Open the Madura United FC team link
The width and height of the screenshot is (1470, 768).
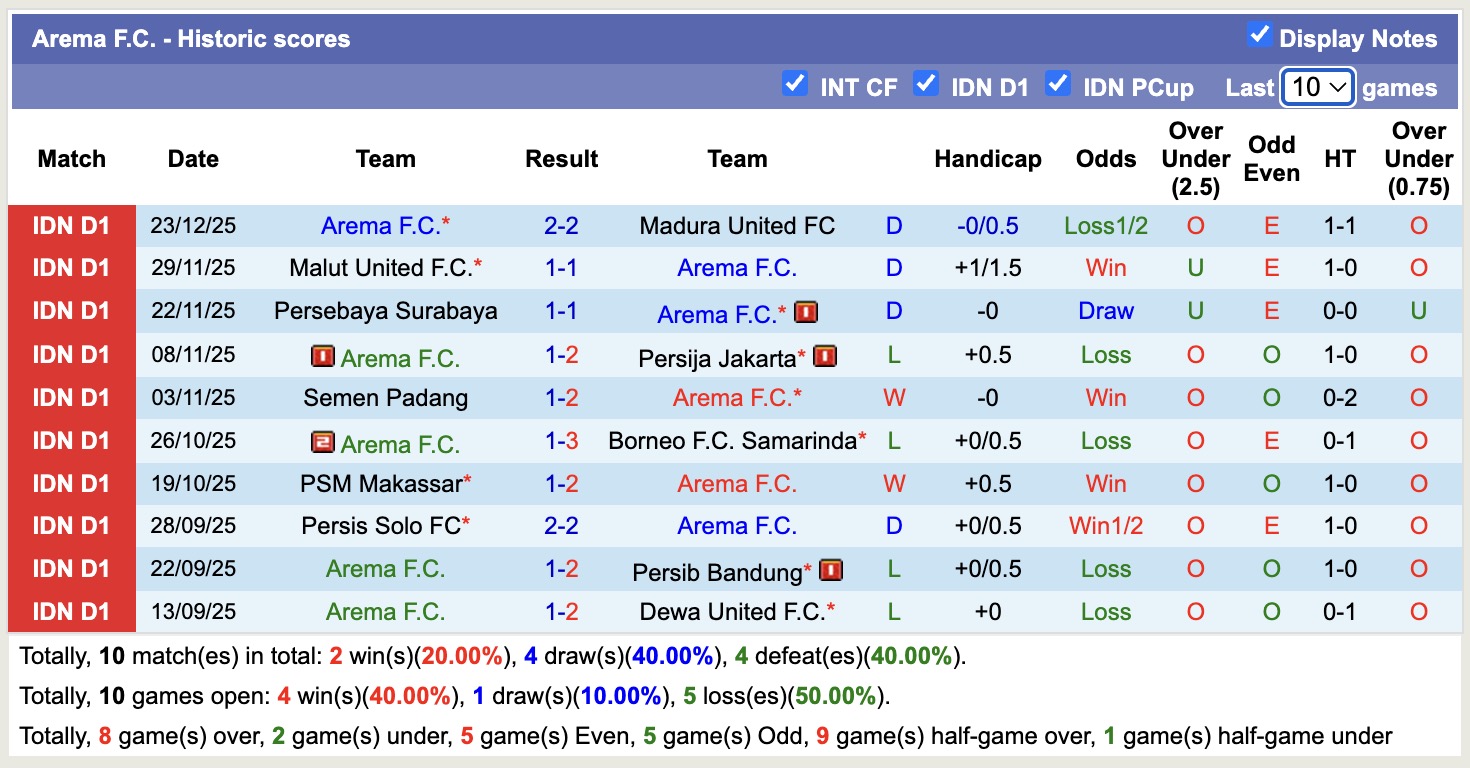[738, 225]
